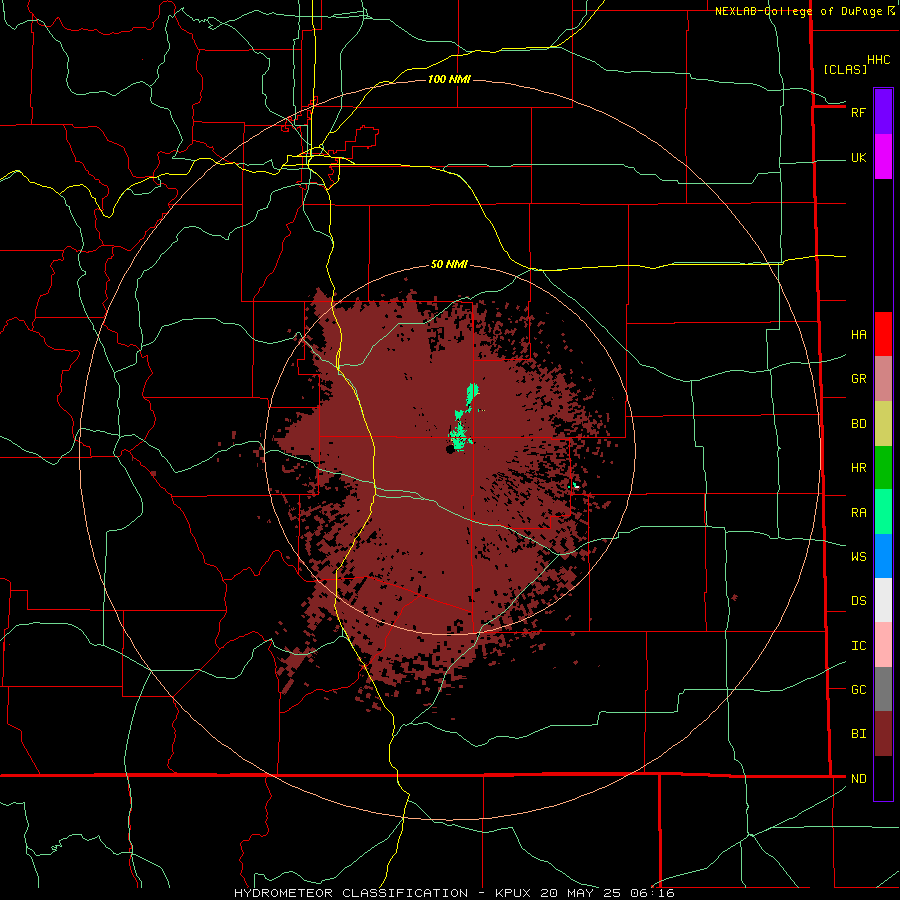This screenshot has height=900, width=900.
Task: Choose the light pink IC legend swatch
Action: coord(883,645)
